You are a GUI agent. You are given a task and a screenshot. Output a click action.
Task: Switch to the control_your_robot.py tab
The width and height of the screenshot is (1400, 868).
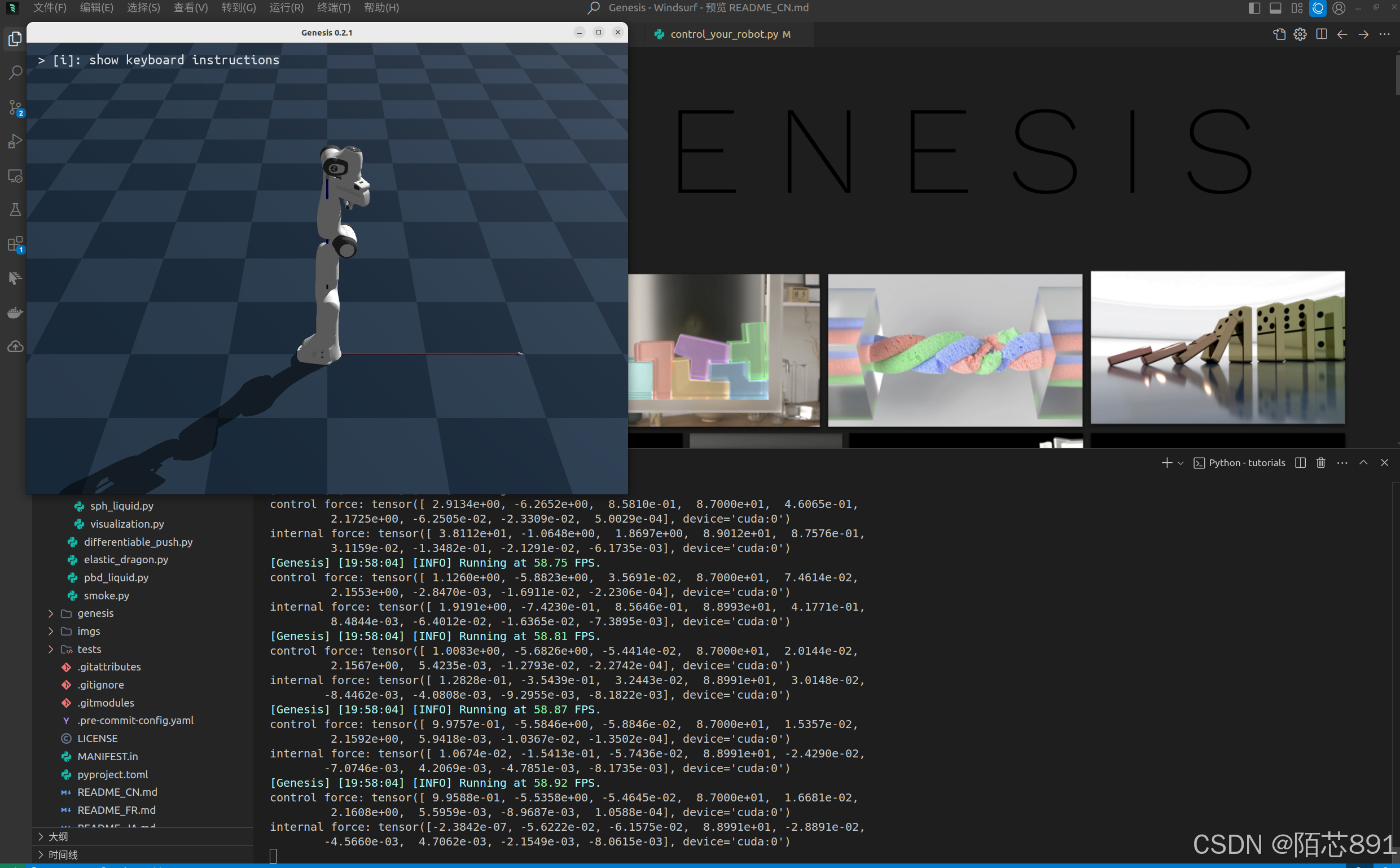[x=724, y=34]
